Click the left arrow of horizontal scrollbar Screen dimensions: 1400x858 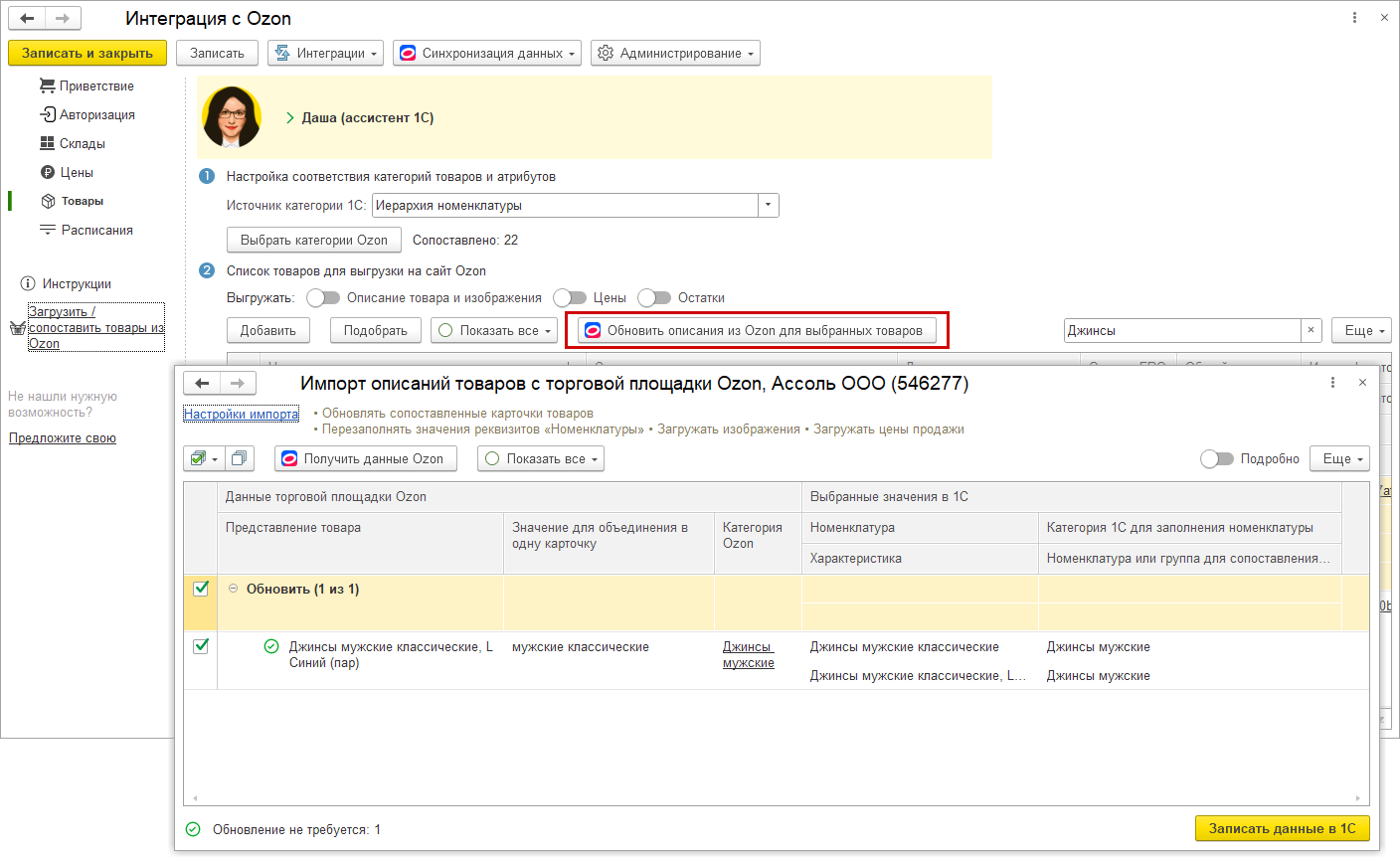pos(195,798)
